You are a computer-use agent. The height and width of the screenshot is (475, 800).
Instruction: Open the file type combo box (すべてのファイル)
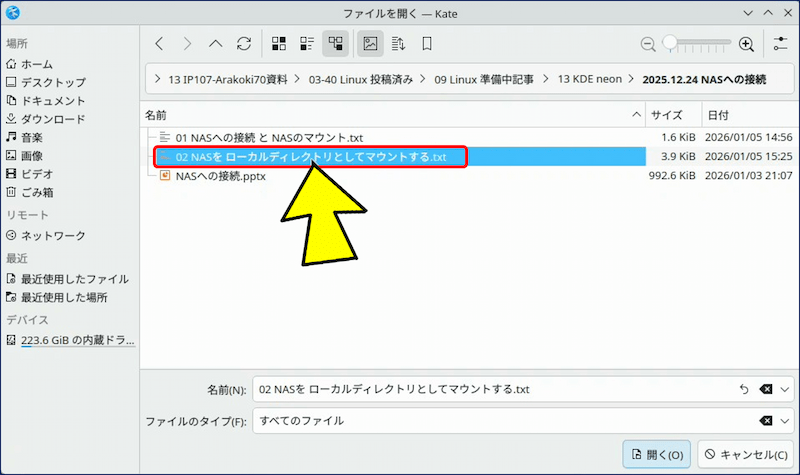(523, 421)
